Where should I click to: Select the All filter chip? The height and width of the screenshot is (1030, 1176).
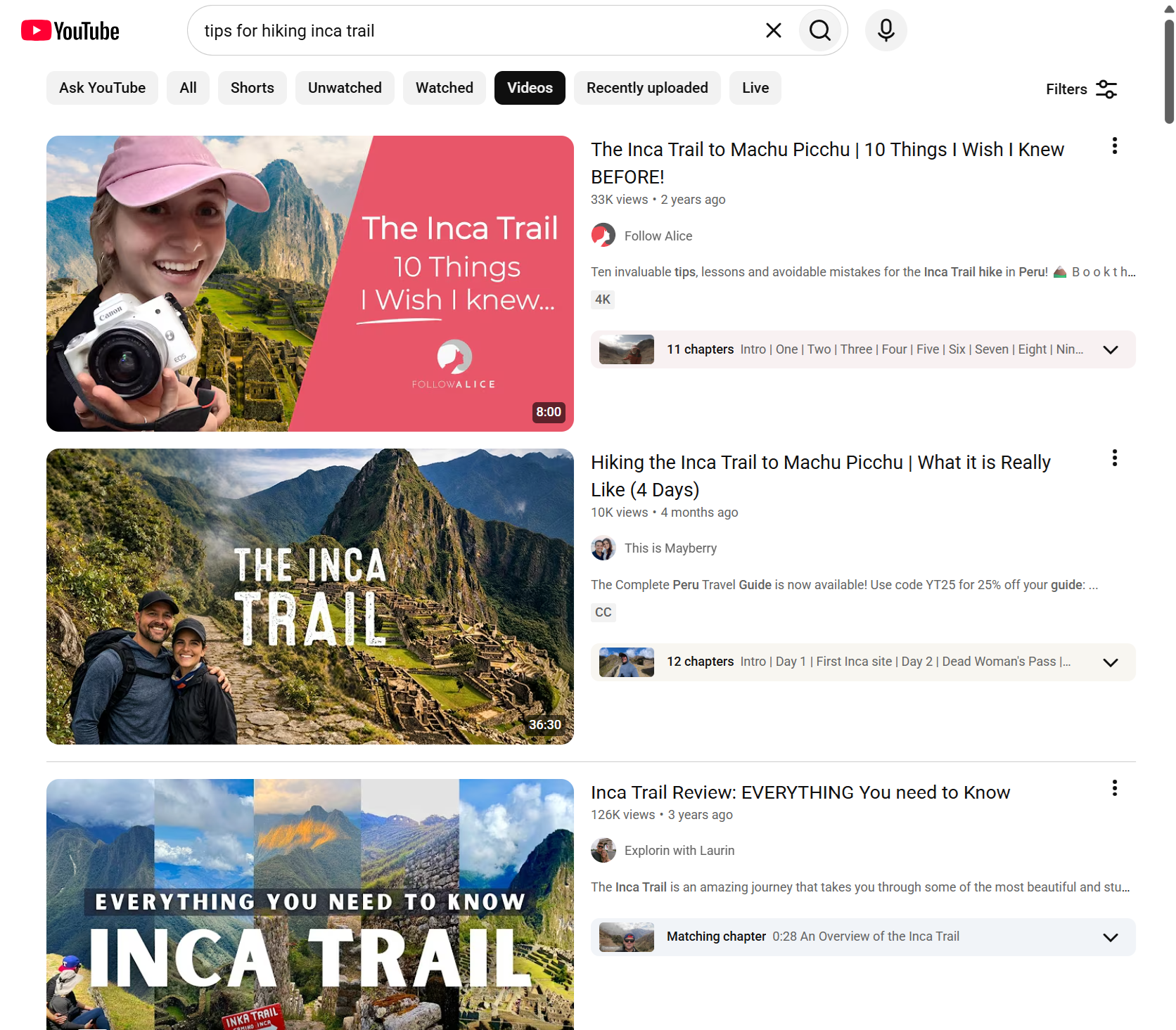click(x=188, y=88)
